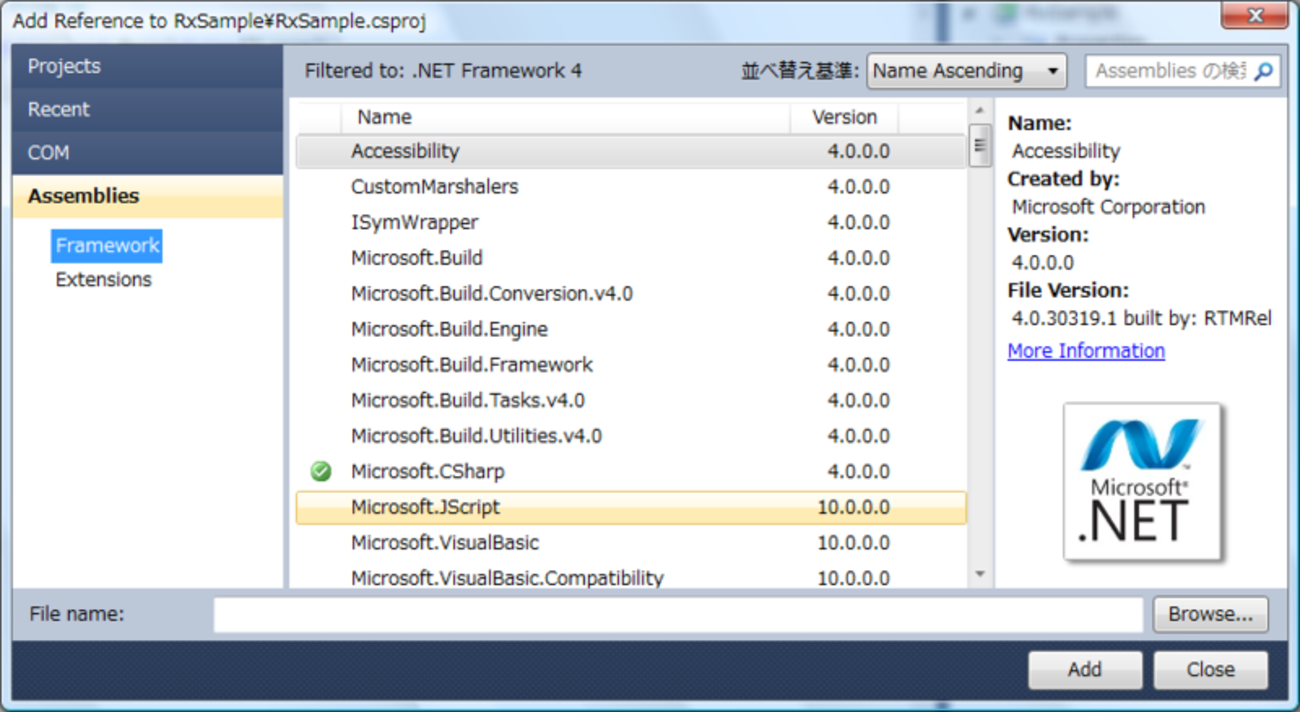This screenshot has height=712, width=1300.
Task: Select Microsoft.Build.Utilities.v4.0 in the list
Action: (x=631, y=436)
